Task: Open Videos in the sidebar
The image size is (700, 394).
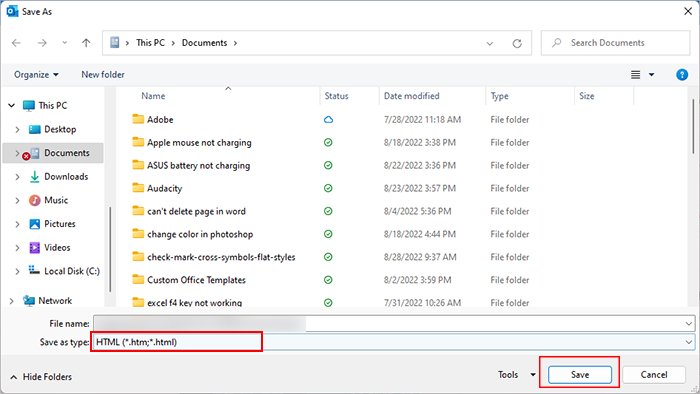Action: pos(57,247)
